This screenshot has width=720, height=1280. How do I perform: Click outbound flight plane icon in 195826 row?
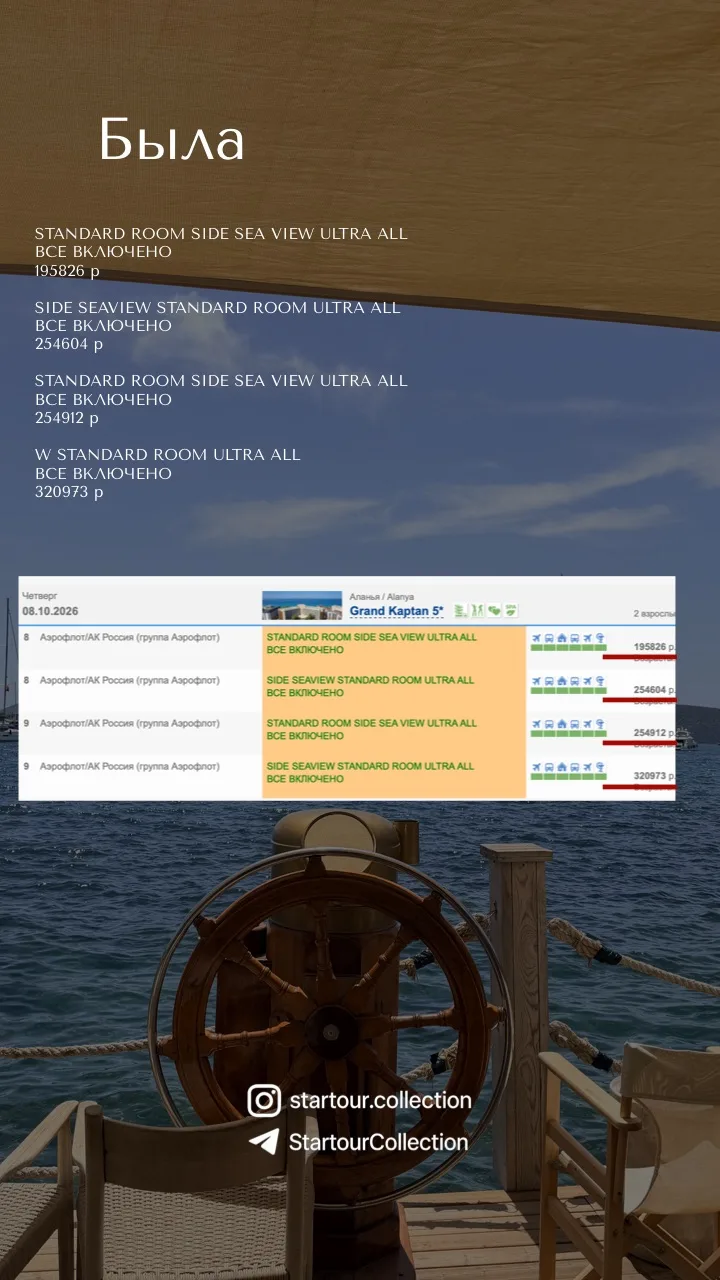536,638
